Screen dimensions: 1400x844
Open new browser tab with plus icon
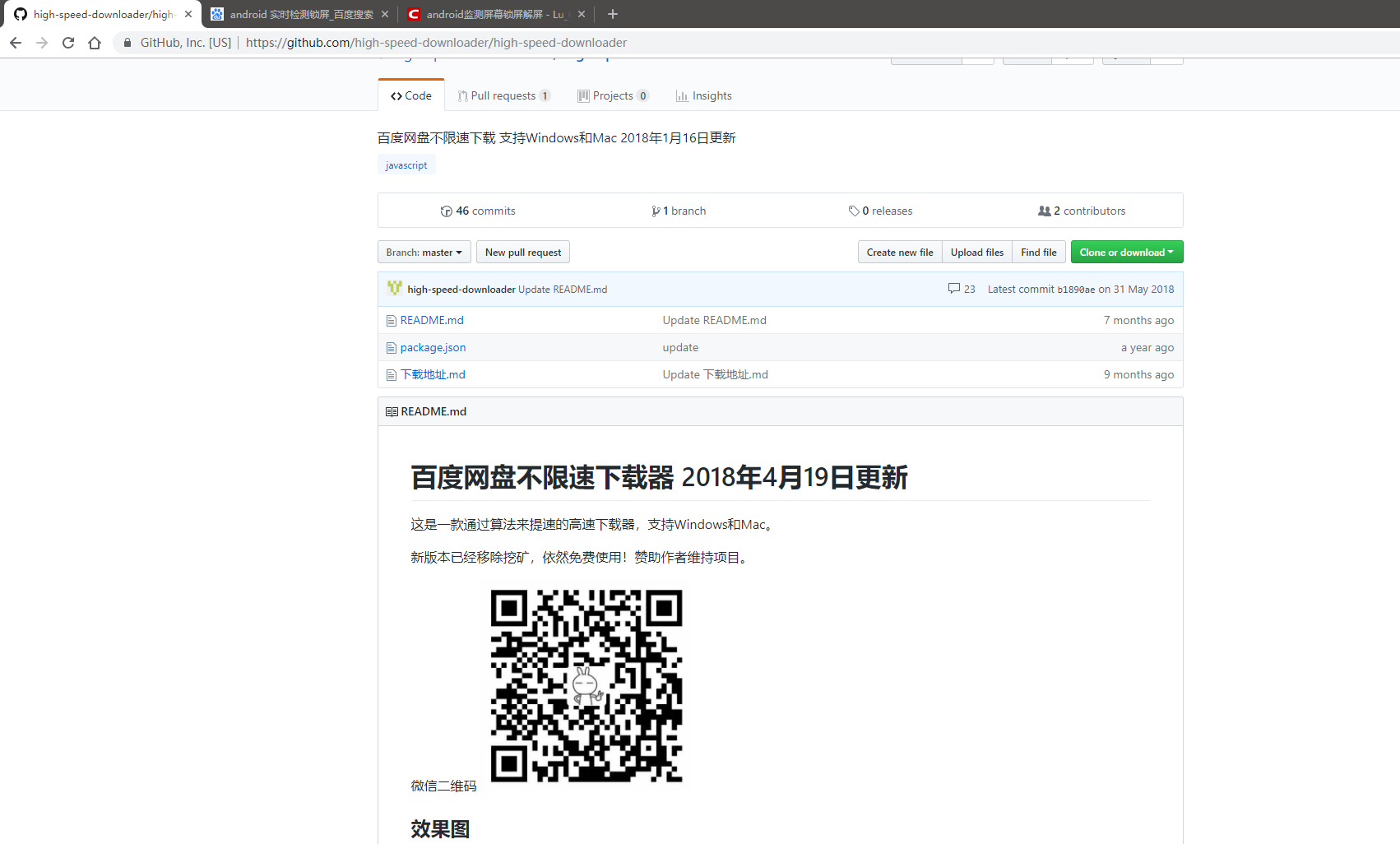point(612,14)
